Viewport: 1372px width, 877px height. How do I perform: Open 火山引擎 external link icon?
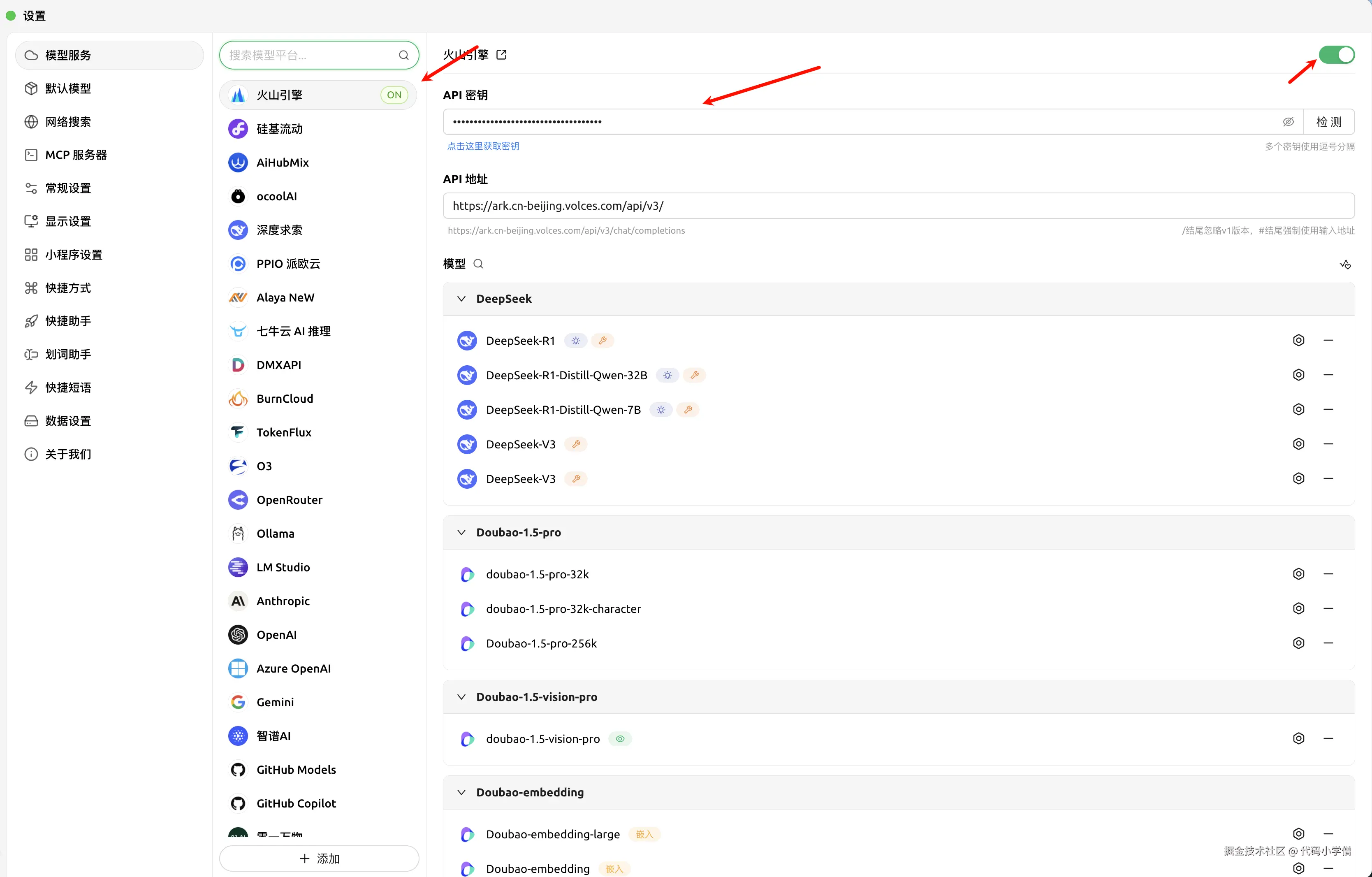click(x=501, y=55)
